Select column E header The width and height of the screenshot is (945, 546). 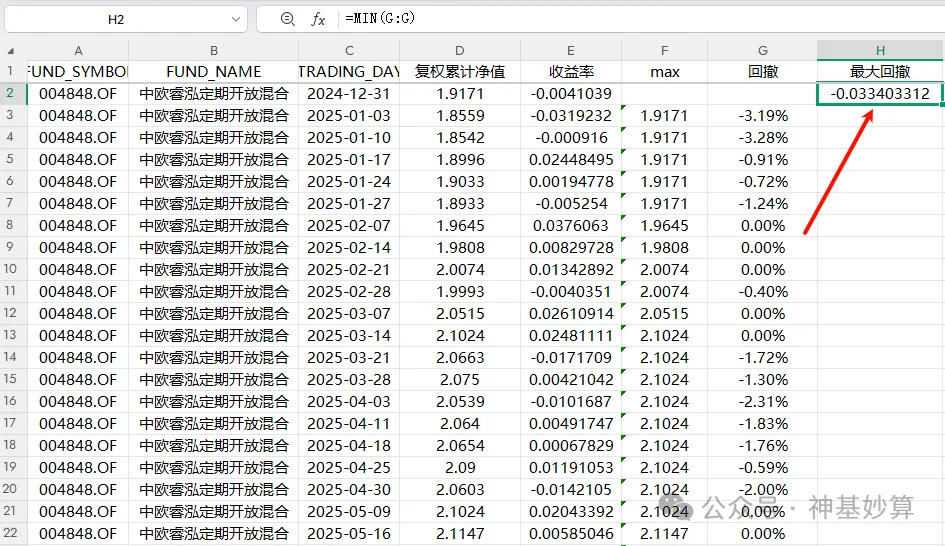tap(571, 51)
